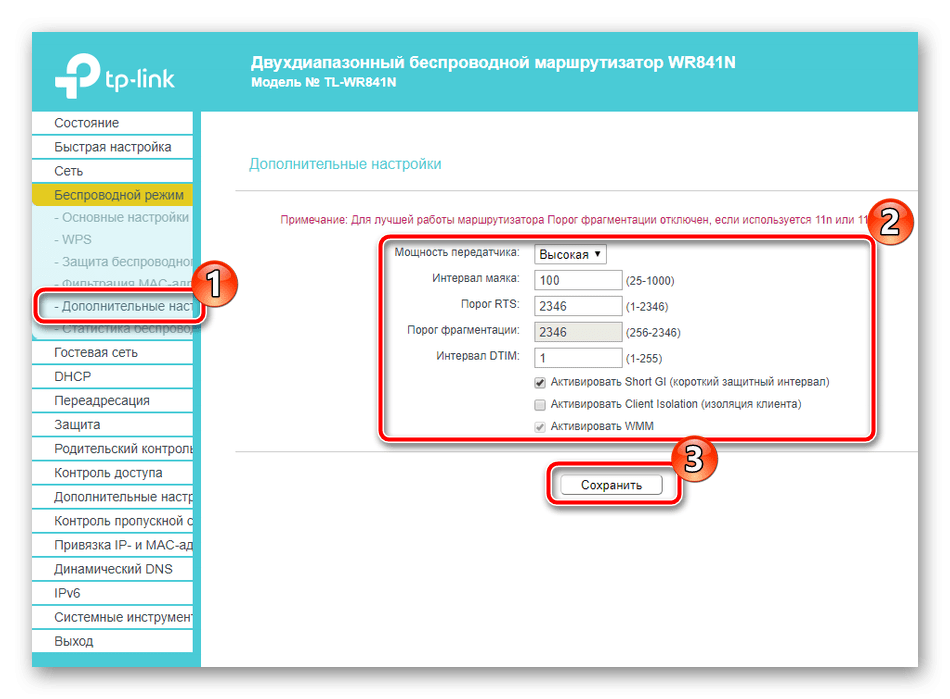
Task: Enable the Short GI checkbox
Action: [541, 382]
